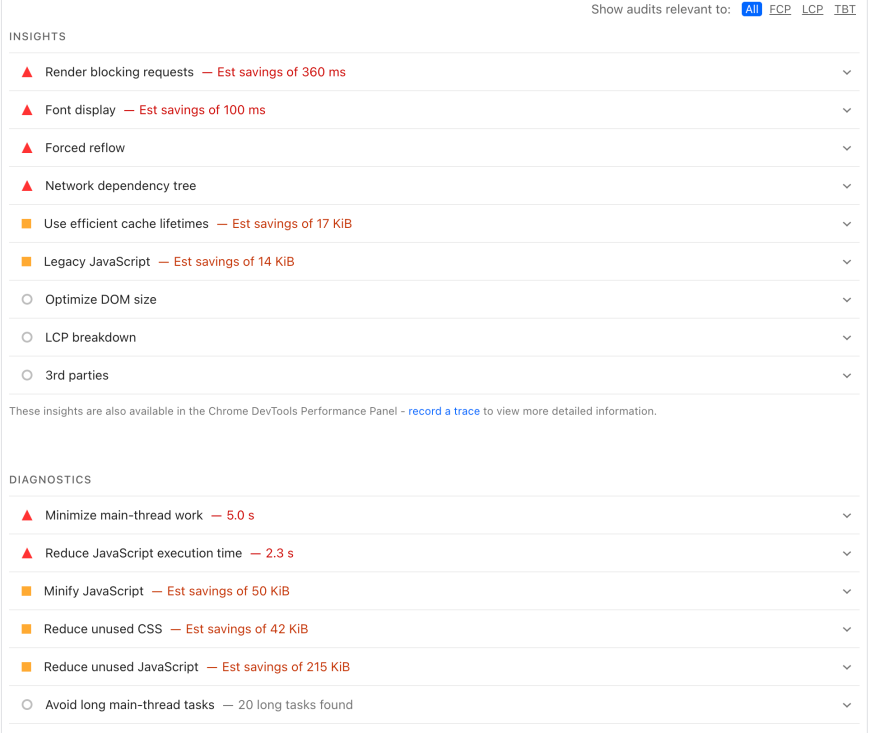
Task: Click the Est savings of 360 ms text
Action: tap(275, 72)
